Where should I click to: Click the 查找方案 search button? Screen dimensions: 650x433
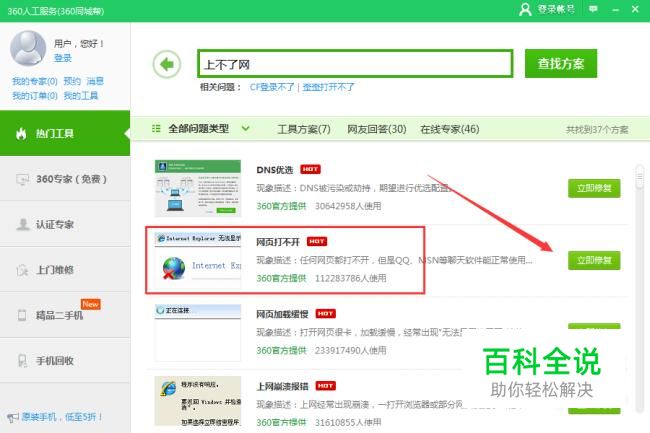click(561, 63)
